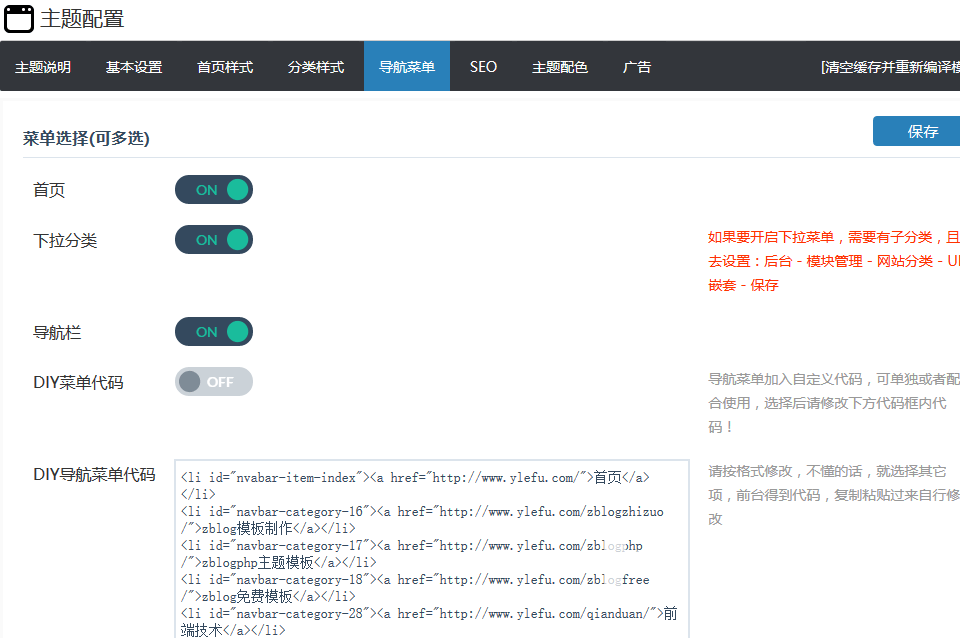Go to the 分类样式 tab
This screenshot has height=638, width=960.
[316, 67]
